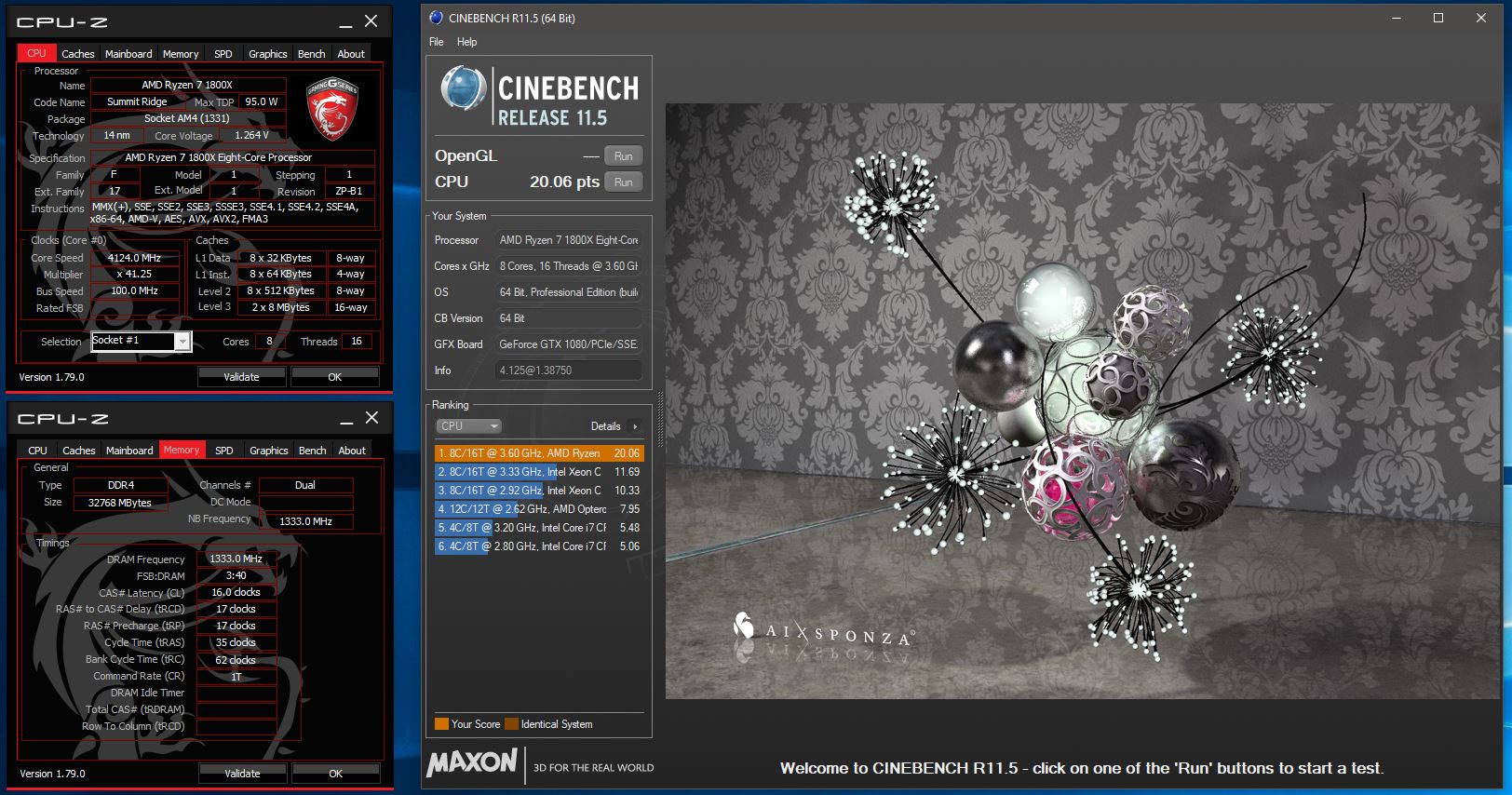Click OK in lower CPU-Z window

coord(336,774)
